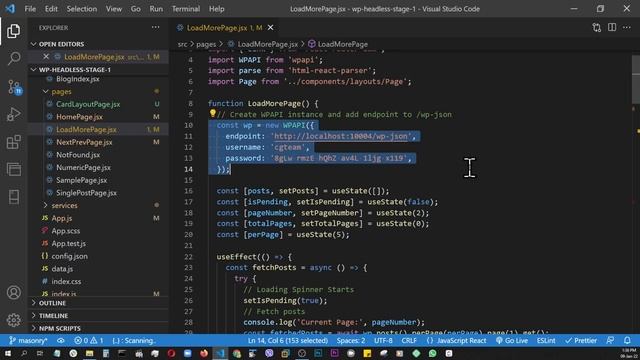The width and height of the screenshot is (640, 360).
Task: Click the feedback icon in status bar
Action: click(610, 340)
